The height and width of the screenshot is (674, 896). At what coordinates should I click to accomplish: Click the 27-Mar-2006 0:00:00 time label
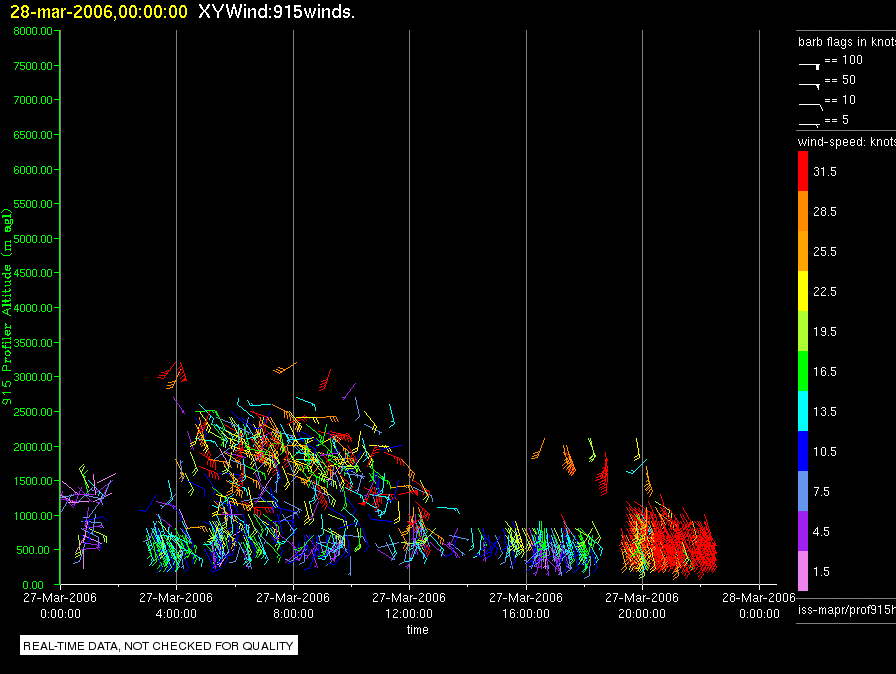[x=60, y=605]
